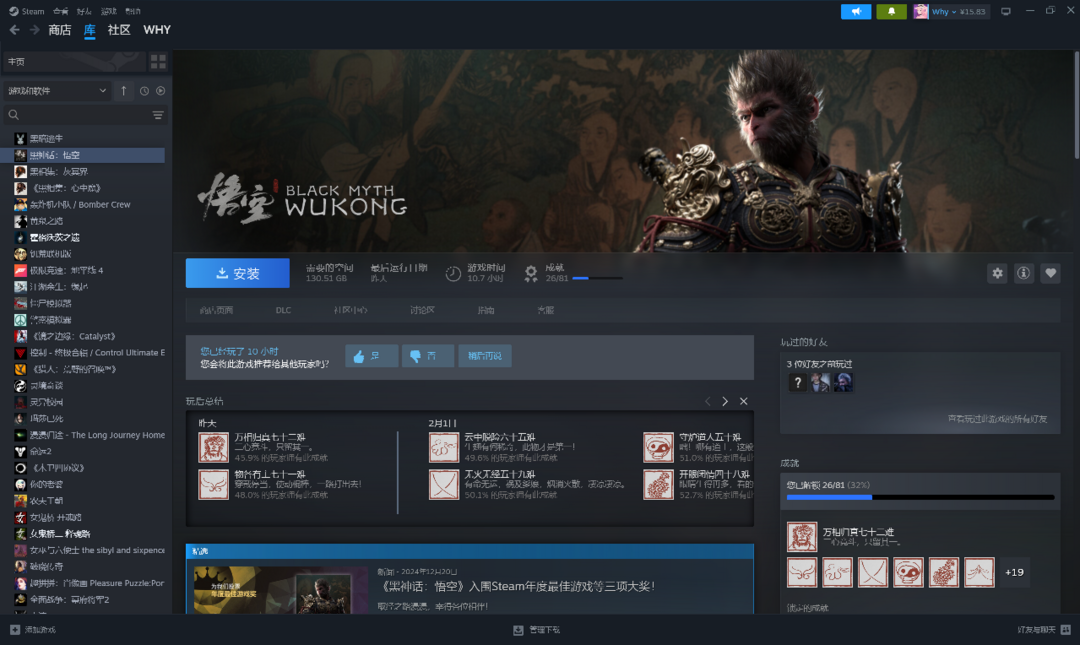Open the 好友 menu in the top bar
This screenshot has width=1080, height=645.
tap(84, 11)
